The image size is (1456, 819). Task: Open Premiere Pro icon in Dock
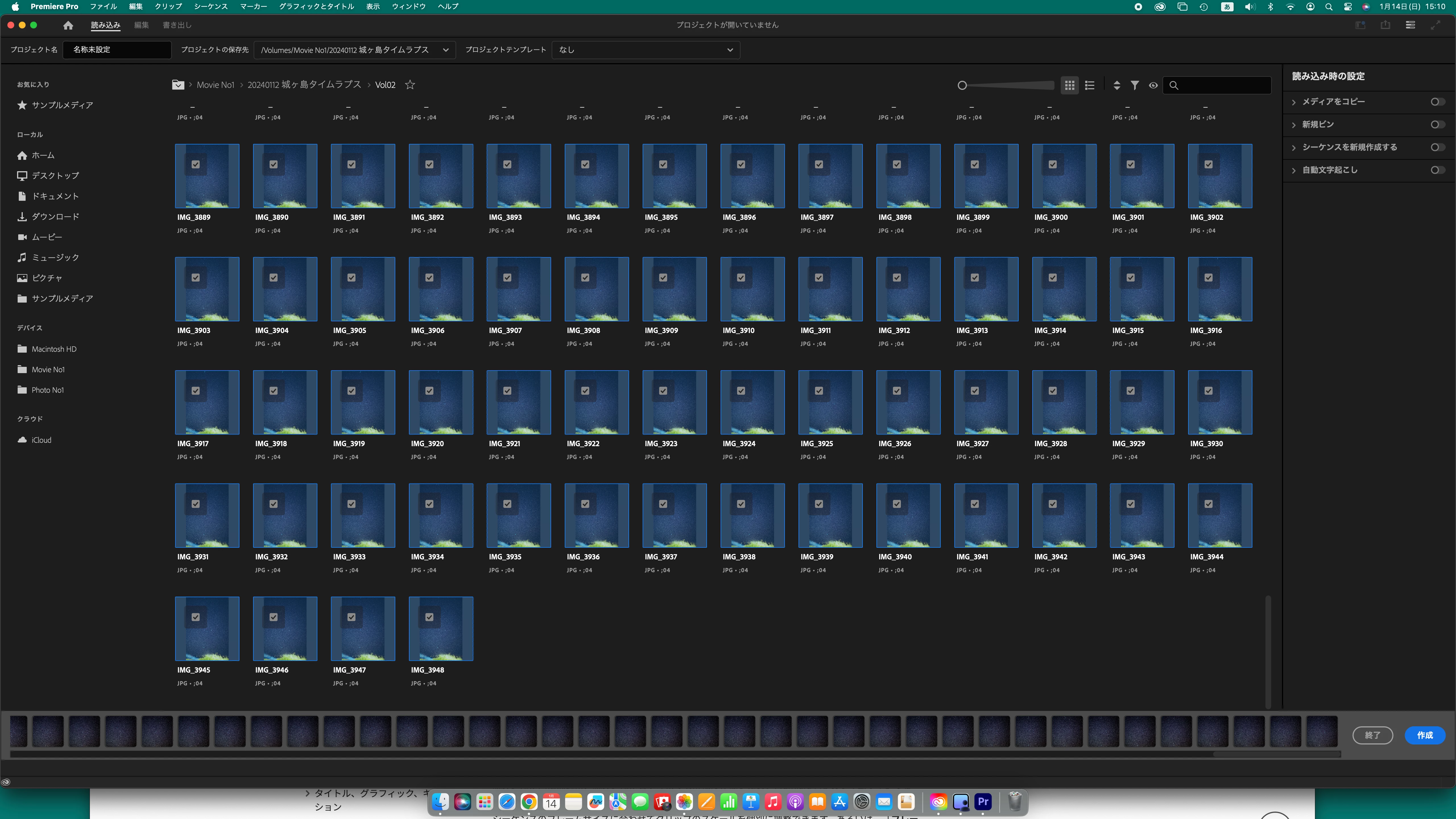(x=983, y=801)
